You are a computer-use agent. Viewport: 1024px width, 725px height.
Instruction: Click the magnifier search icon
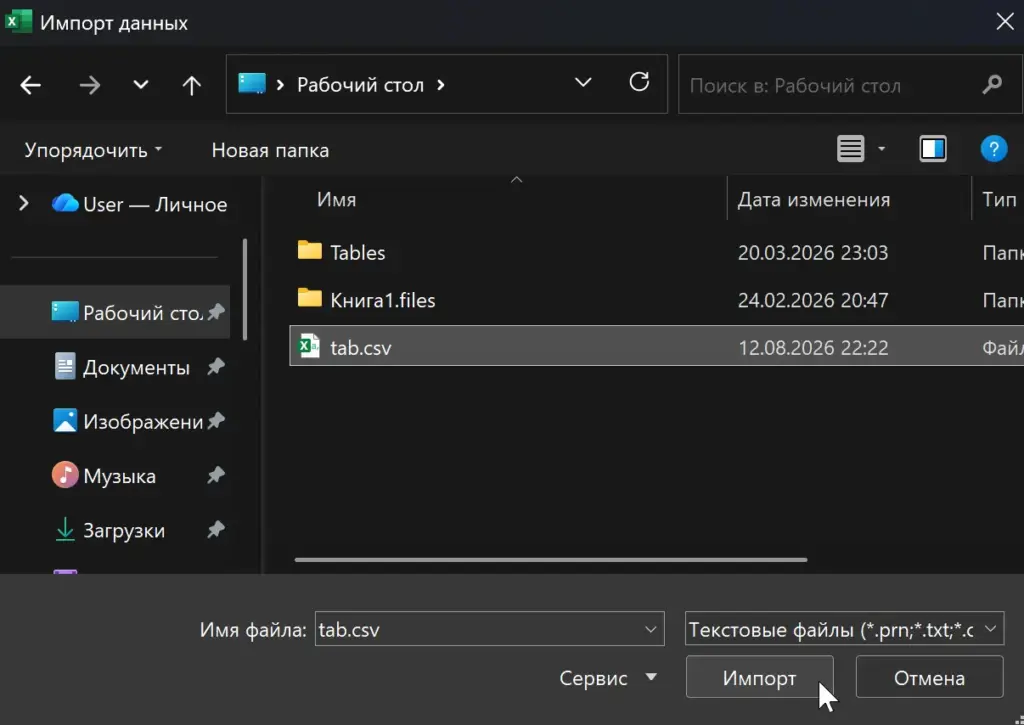click(992, 85)
